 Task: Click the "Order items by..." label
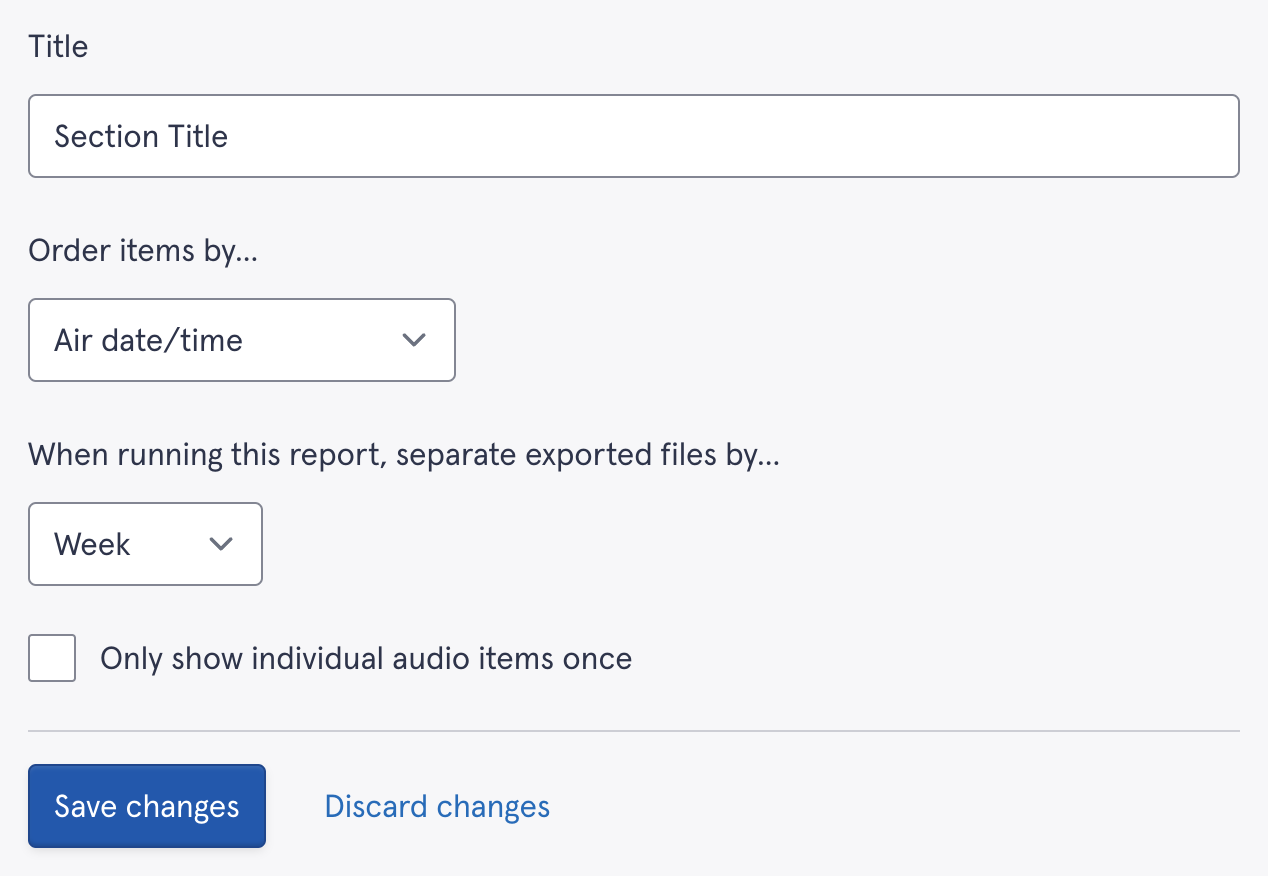pyautogui.click(x=143, y=250)
